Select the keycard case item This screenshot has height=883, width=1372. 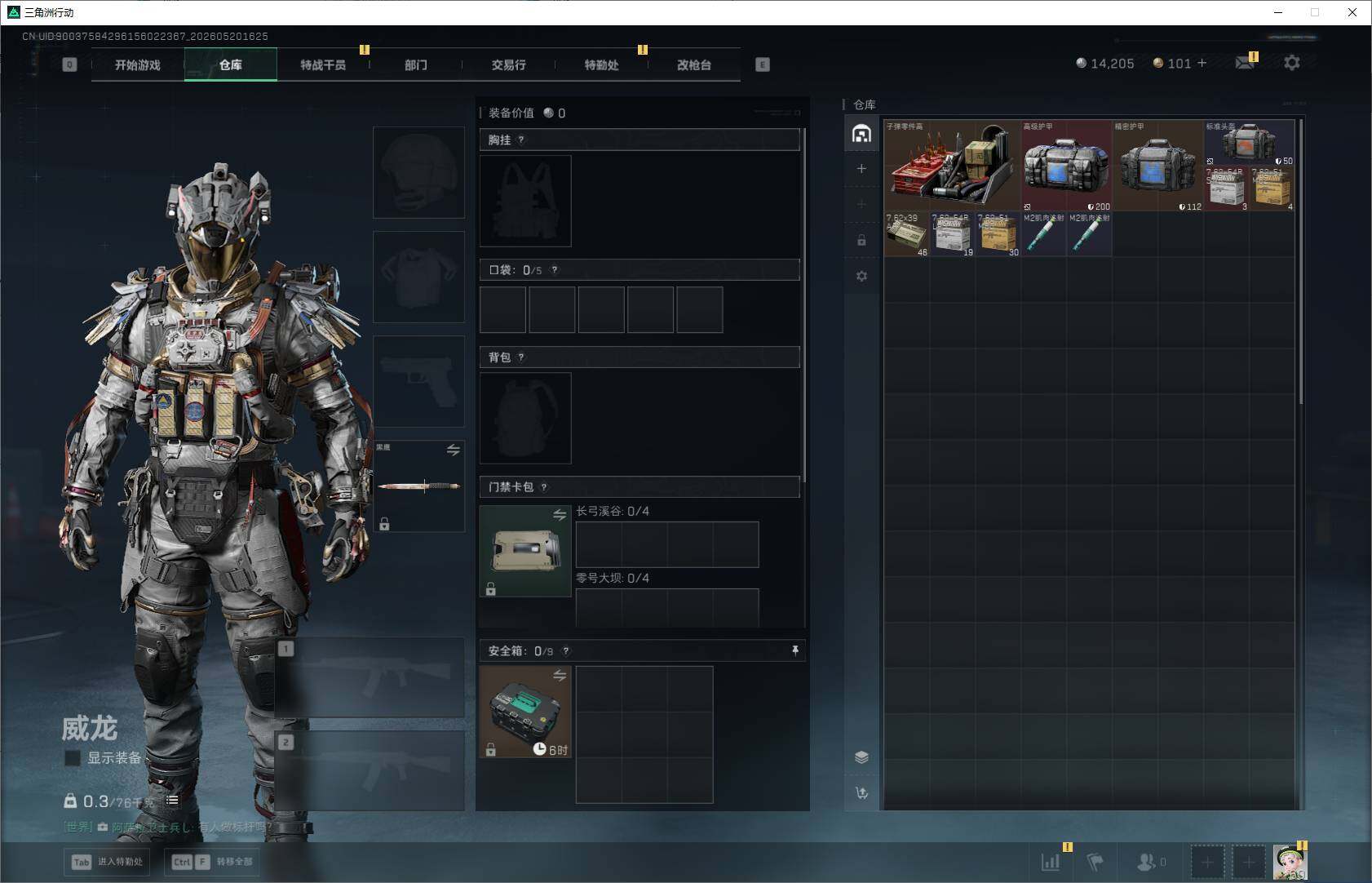click(525, 551)
